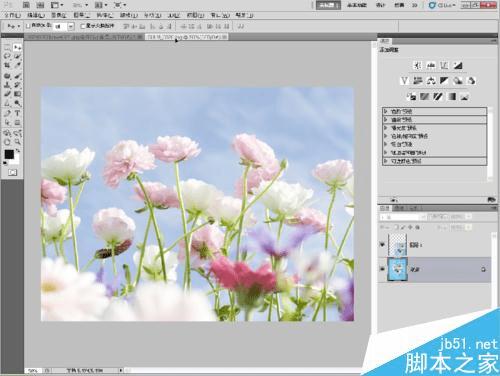Launch Bridge from the application bar
This screenshot has height=376, width=500.
[x=26, y=5]
